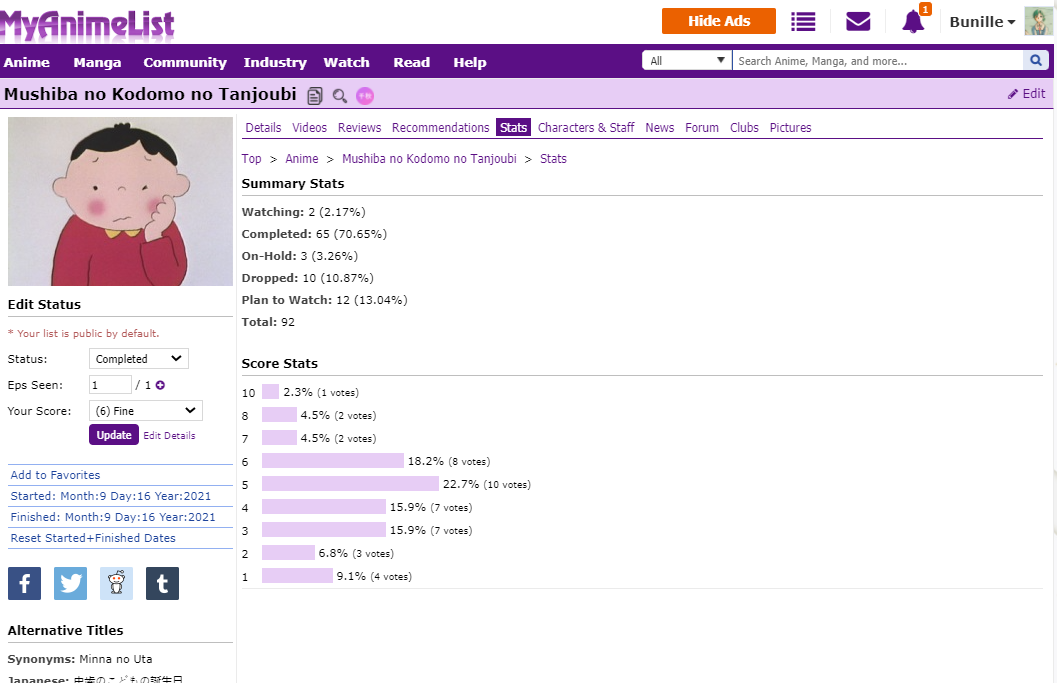Share on Tumblr

(162, 583)
